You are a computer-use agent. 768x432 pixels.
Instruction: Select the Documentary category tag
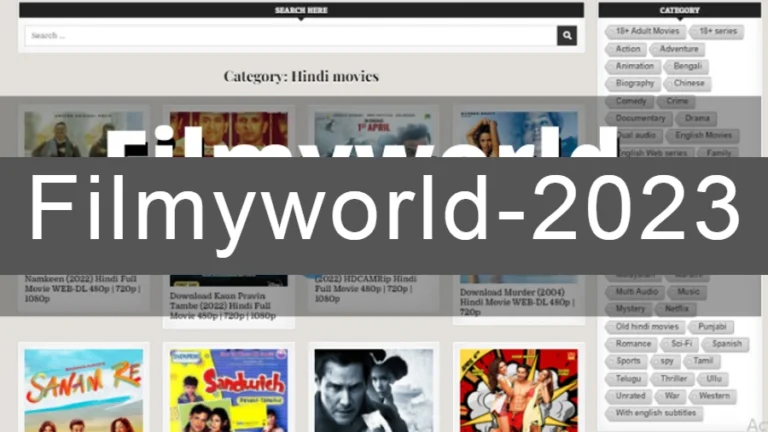pos(639,119)
